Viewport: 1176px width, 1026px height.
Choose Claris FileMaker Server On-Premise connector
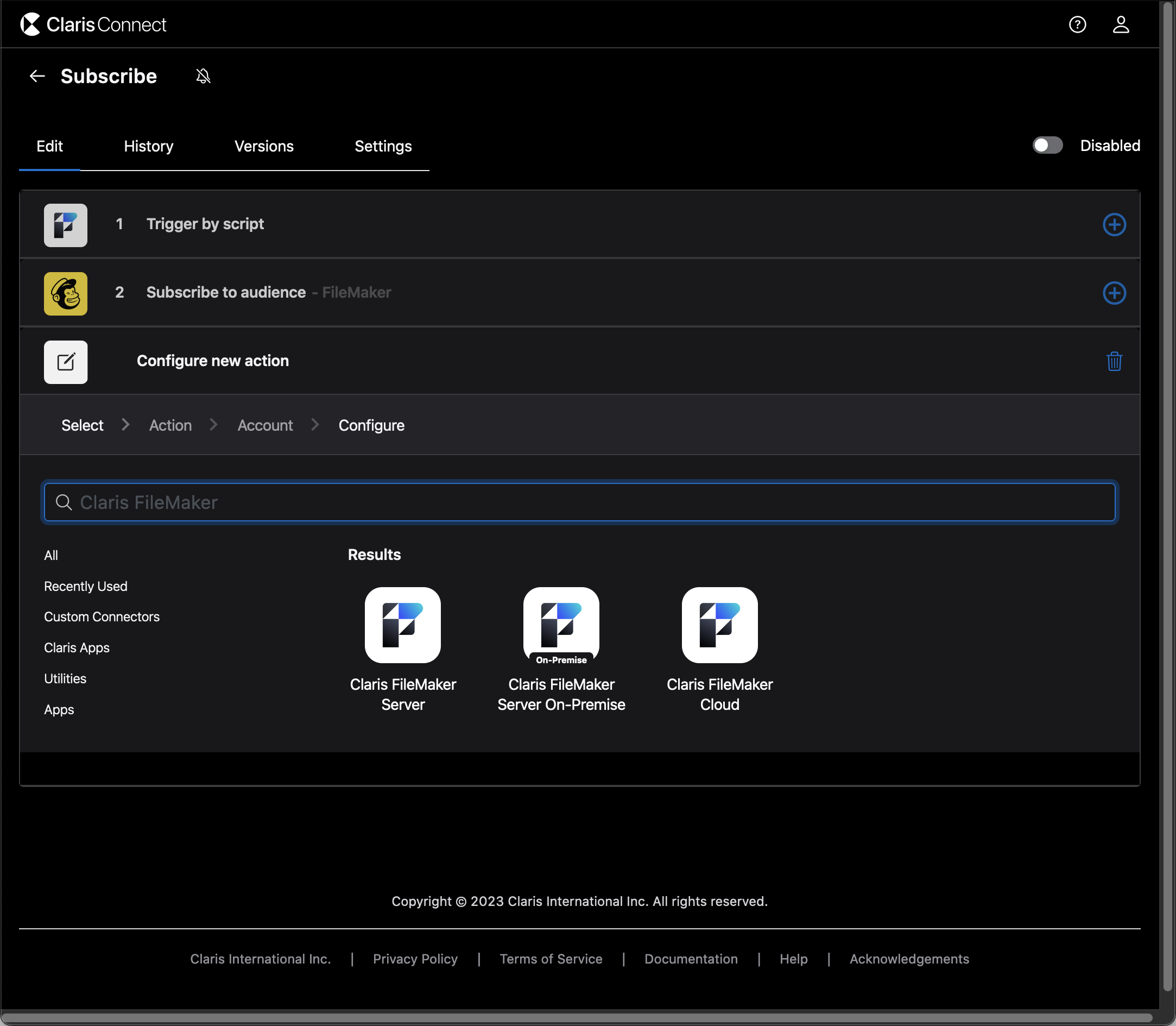coord(561,625)
